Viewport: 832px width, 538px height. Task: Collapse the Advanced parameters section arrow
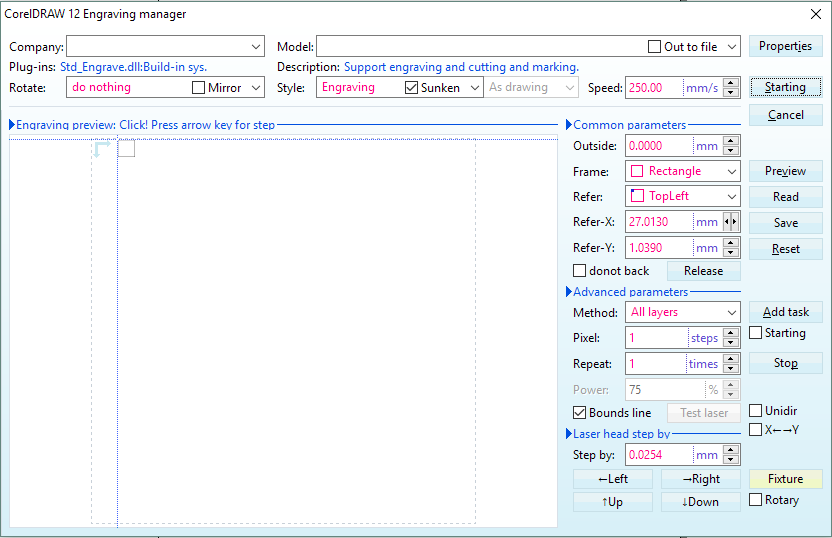(x=568, y=292)
